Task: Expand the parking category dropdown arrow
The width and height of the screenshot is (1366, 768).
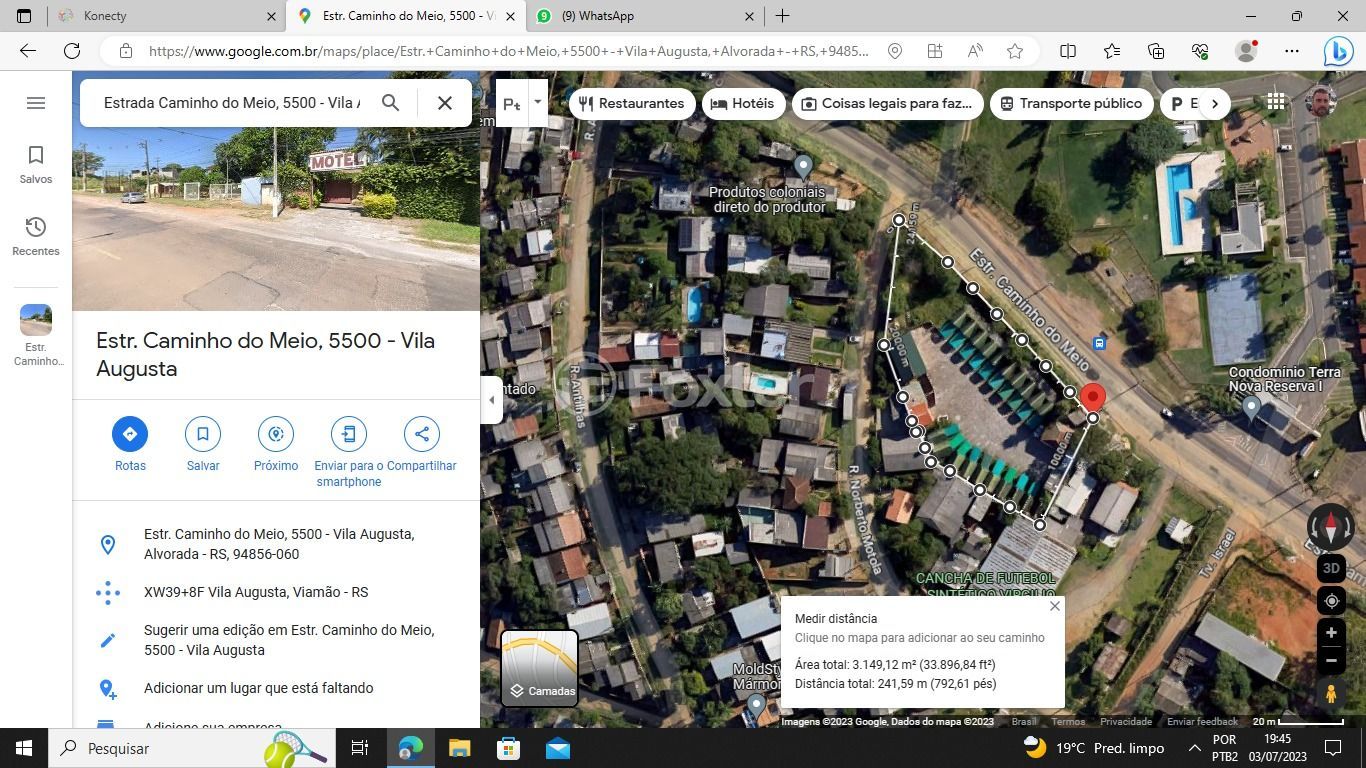Action: pyautogui.click(x=537, y=102)
